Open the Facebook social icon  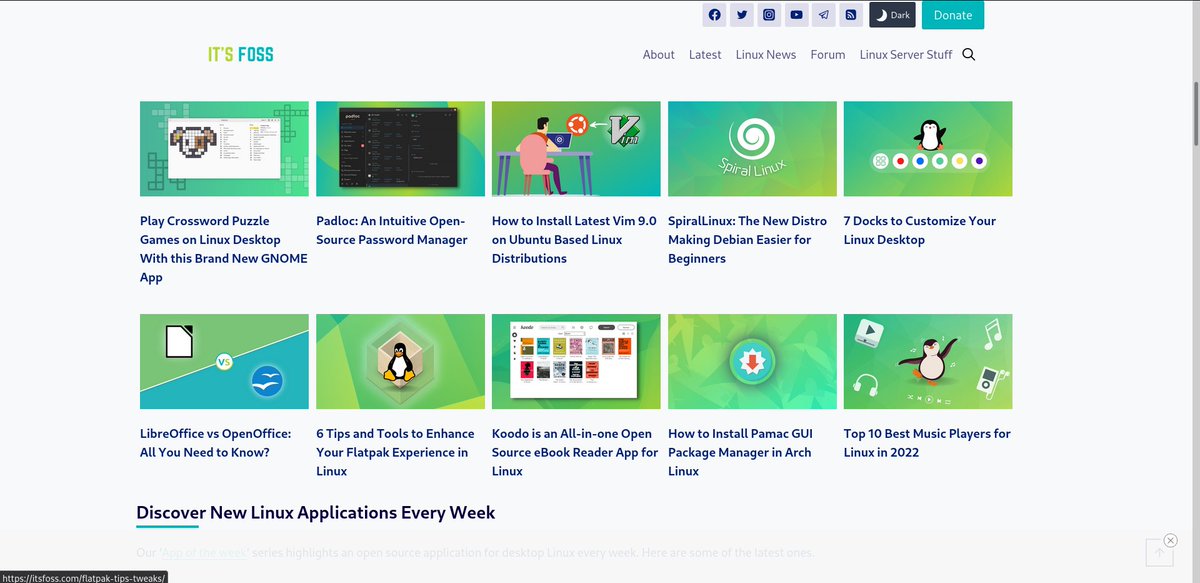[x=714, y=15]
